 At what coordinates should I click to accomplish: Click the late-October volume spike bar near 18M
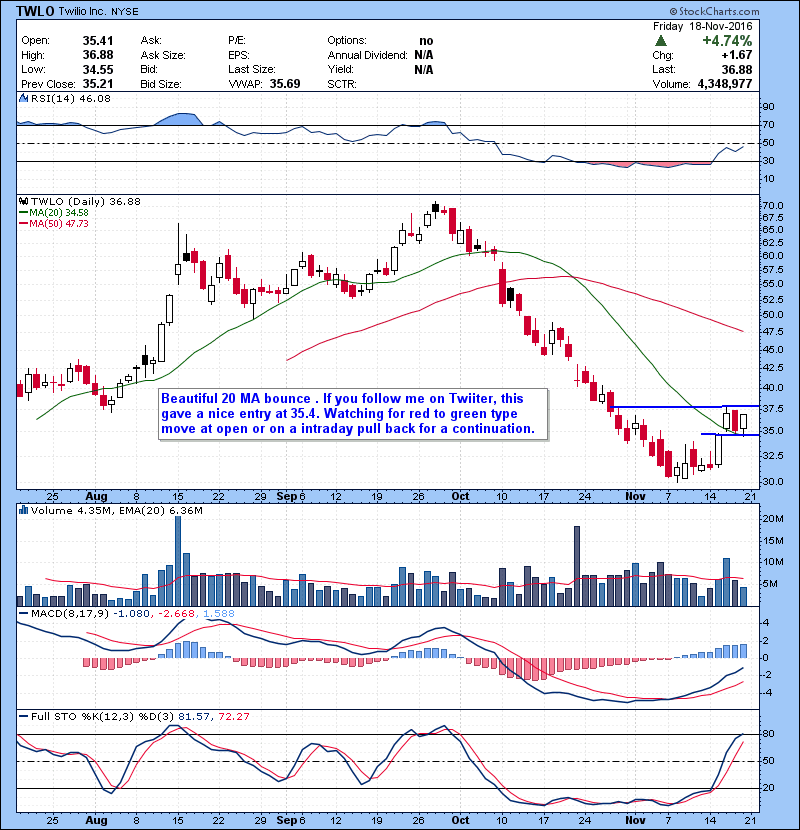(x=577, y=566)
